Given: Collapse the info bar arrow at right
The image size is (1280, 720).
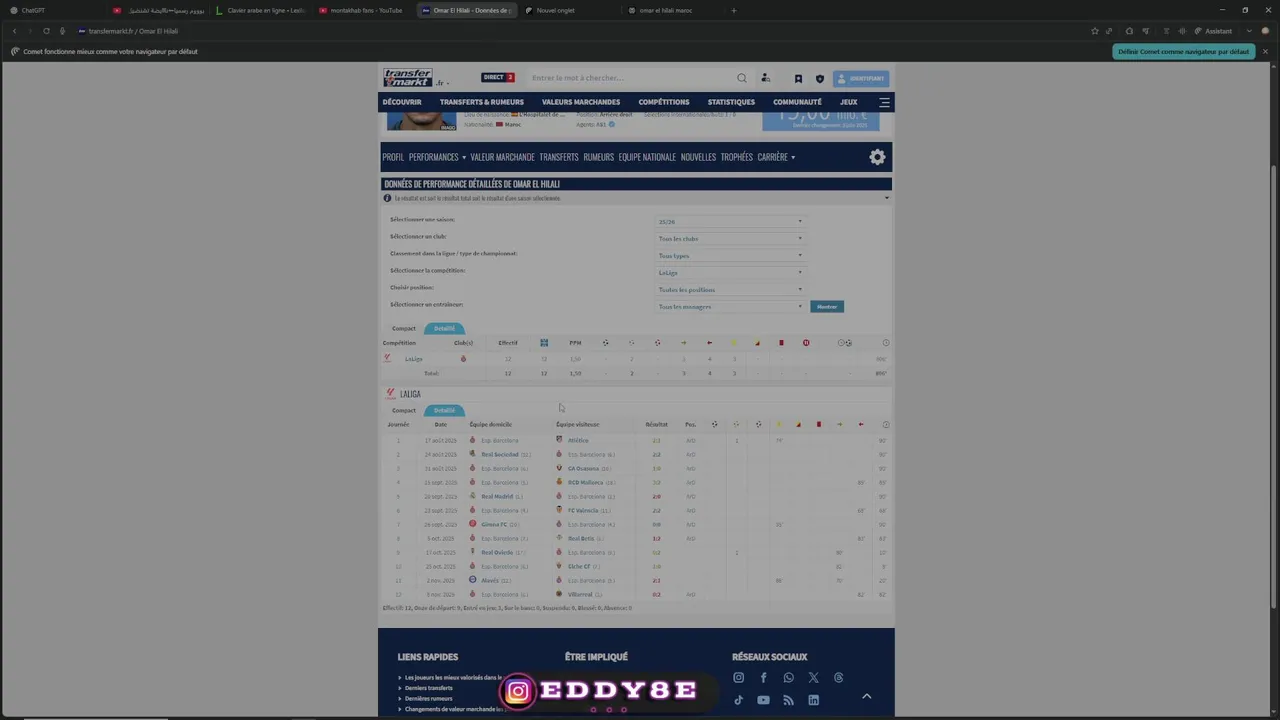Looking at the screenshot, I should click(886, 198).
